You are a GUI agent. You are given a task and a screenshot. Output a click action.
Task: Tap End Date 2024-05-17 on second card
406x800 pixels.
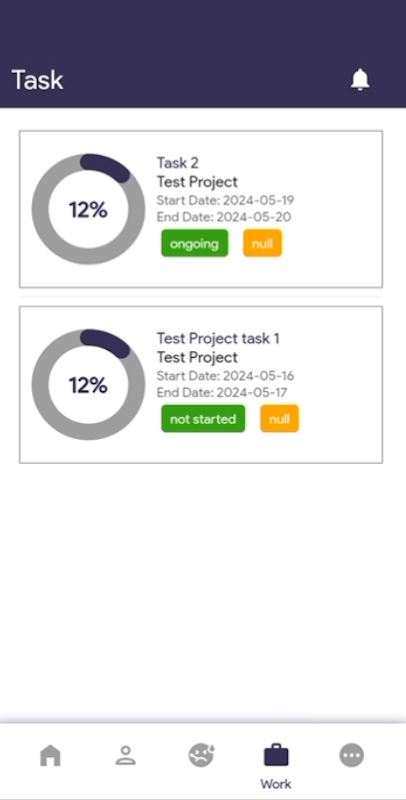(x=221, y=392)
